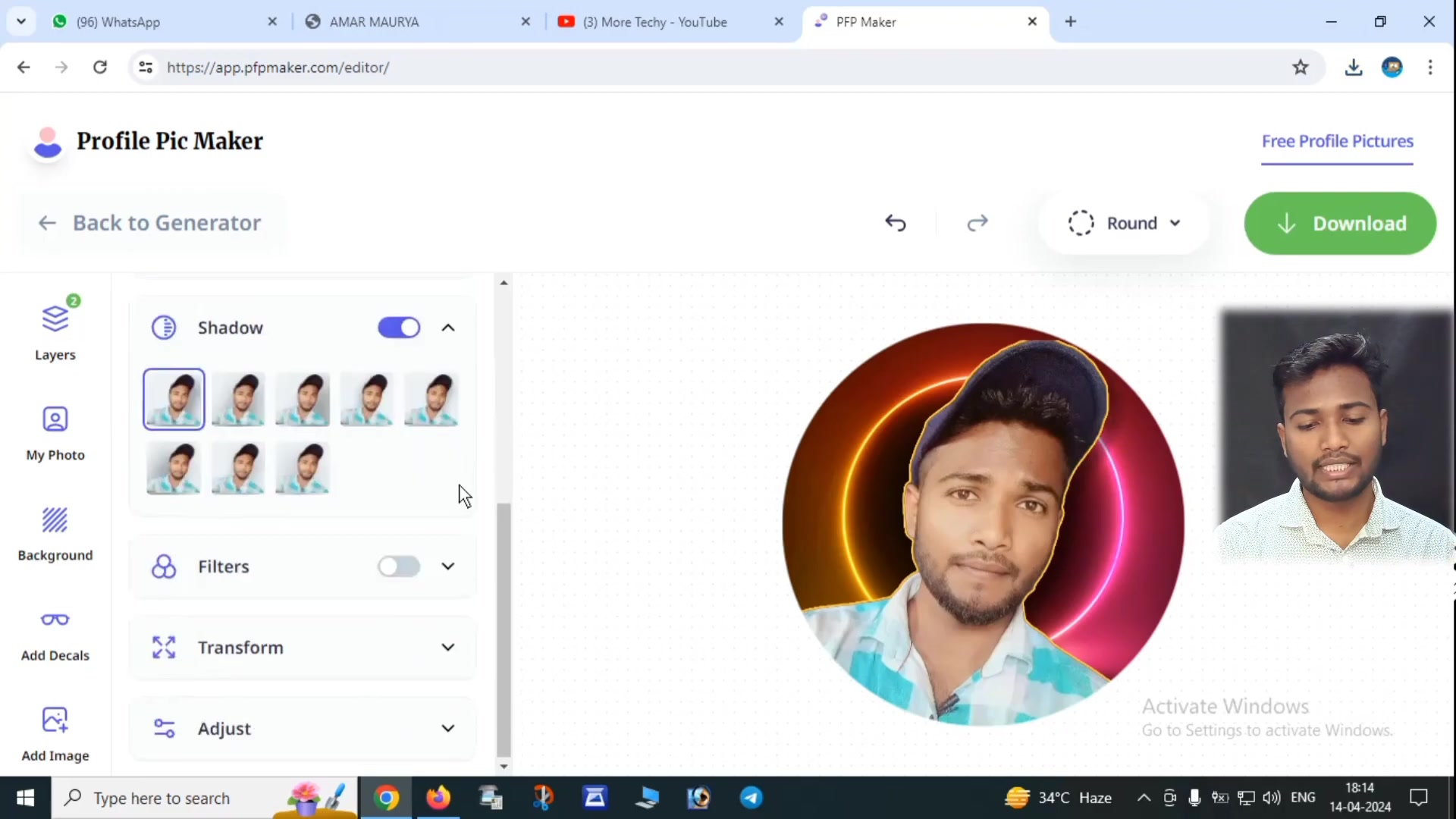Collapse the Shadow section chevron
Image resolution: width=1456 pixels, height=819 pixels.
click(448, 328)
